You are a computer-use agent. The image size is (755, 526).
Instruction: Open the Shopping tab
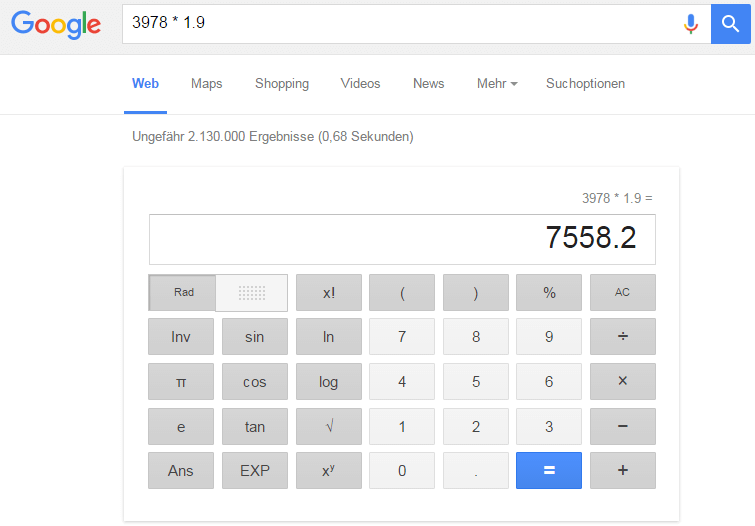[x=282, y=83]
